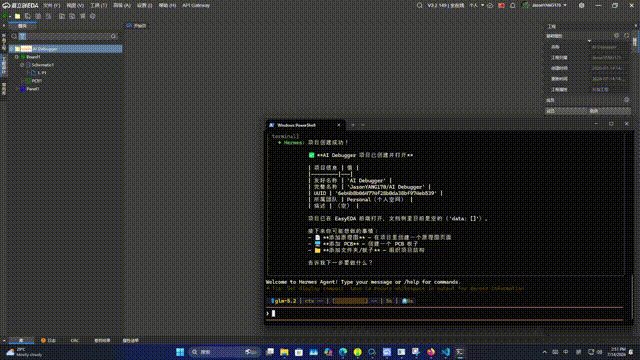The height and width of the screenshot is (360, 640).
Task: Open the 文件 (F) menu in EasyEDA
Action: coord(51,5)
